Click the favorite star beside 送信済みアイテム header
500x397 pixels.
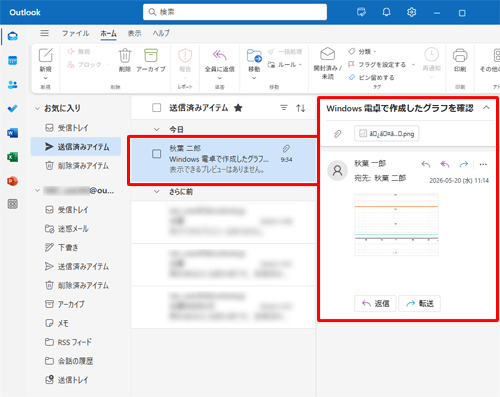pos(238,108)
